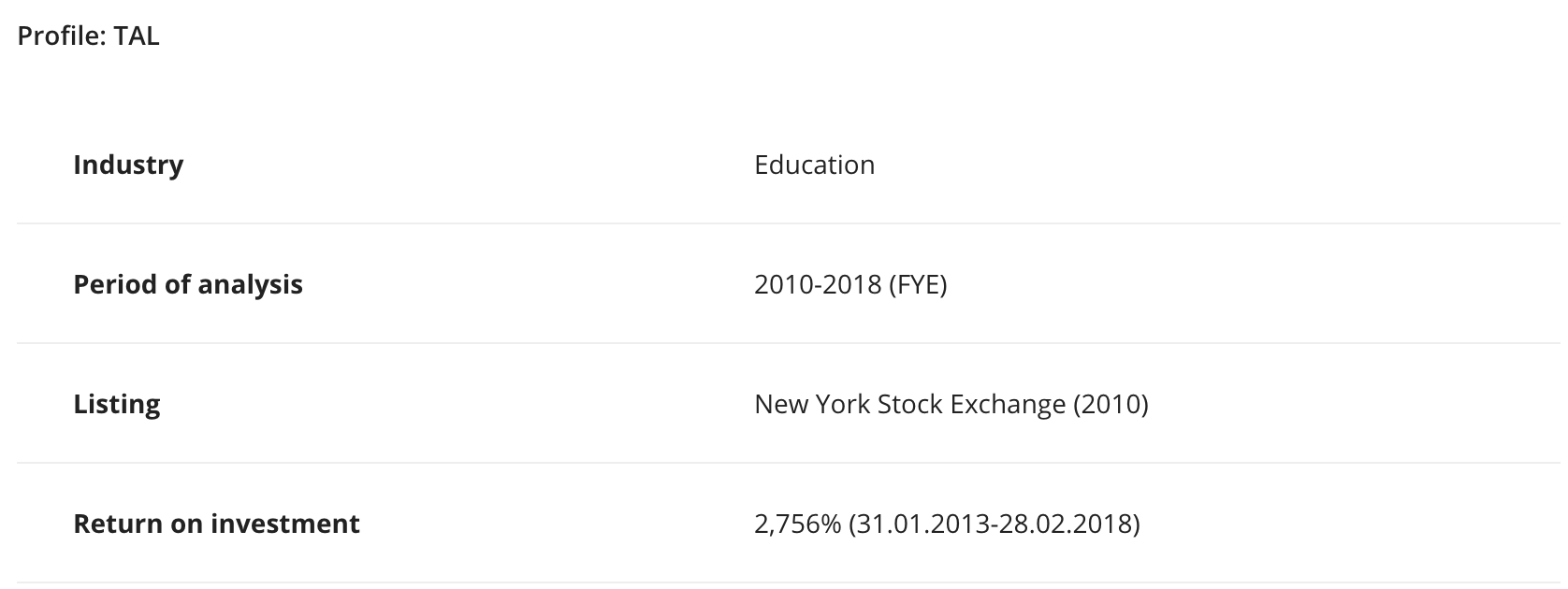Click the words 'New York' in listing
This screenshot has height=589, width=1568.
point(812,404)
